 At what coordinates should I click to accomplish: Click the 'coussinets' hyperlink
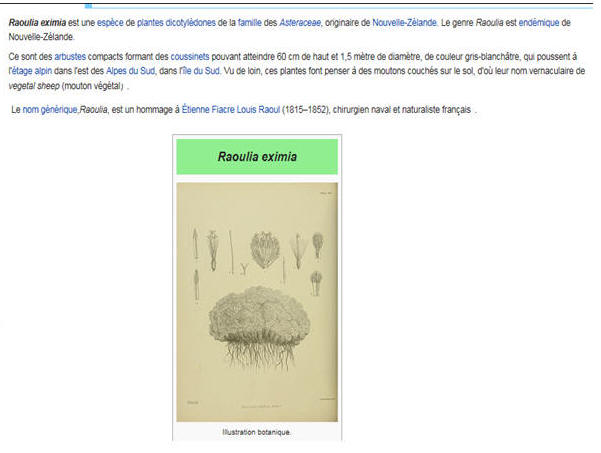point(189,58)
